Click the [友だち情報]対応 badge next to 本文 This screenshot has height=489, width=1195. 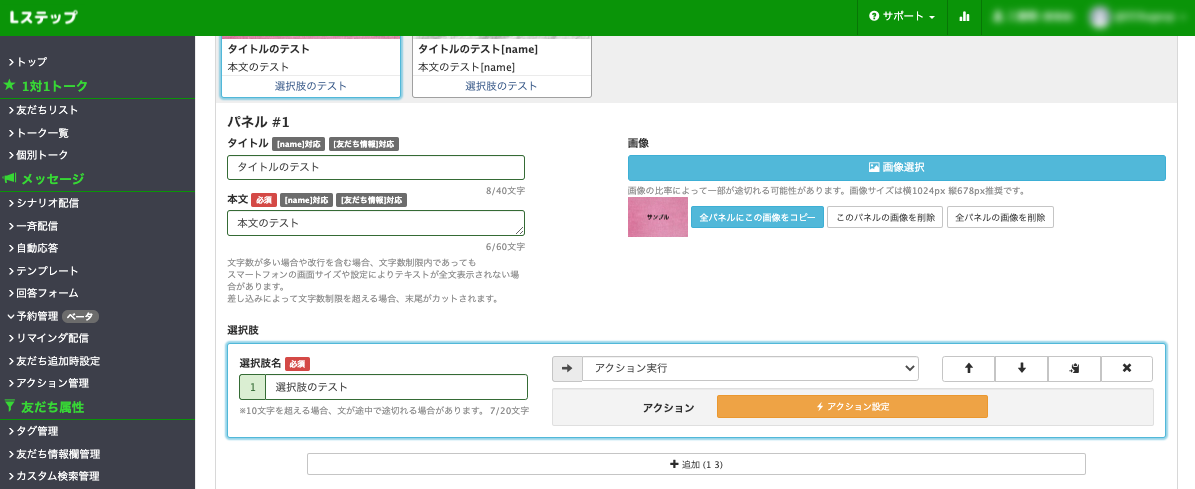click(372, 200)
